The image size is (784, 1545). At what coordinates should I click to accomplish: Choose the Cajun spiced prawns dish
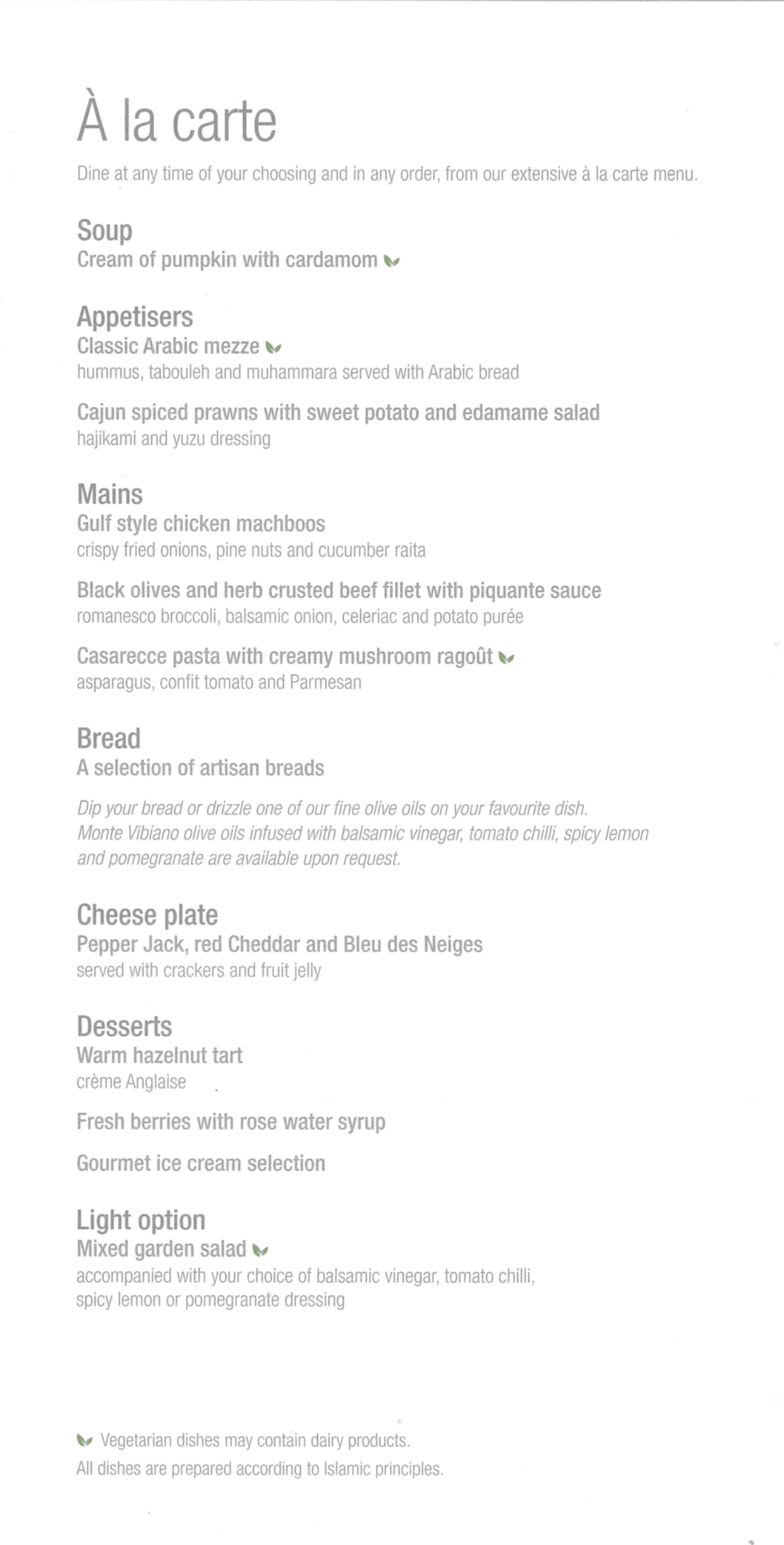pos(338,413)
